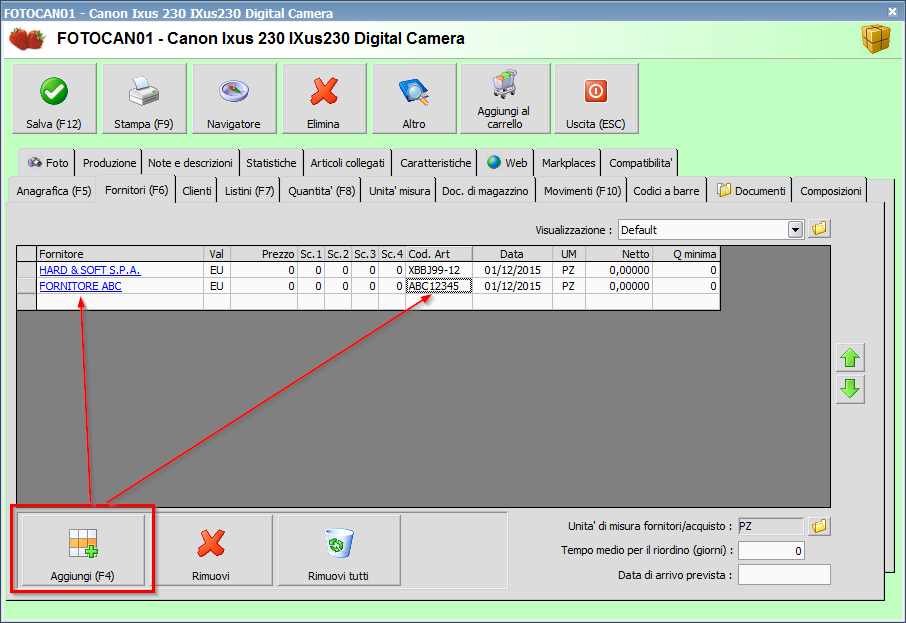Open HARD & SOFT S.P.A. supplier link
This screenshot has height=623, width=906.
[x=90, y=270]
